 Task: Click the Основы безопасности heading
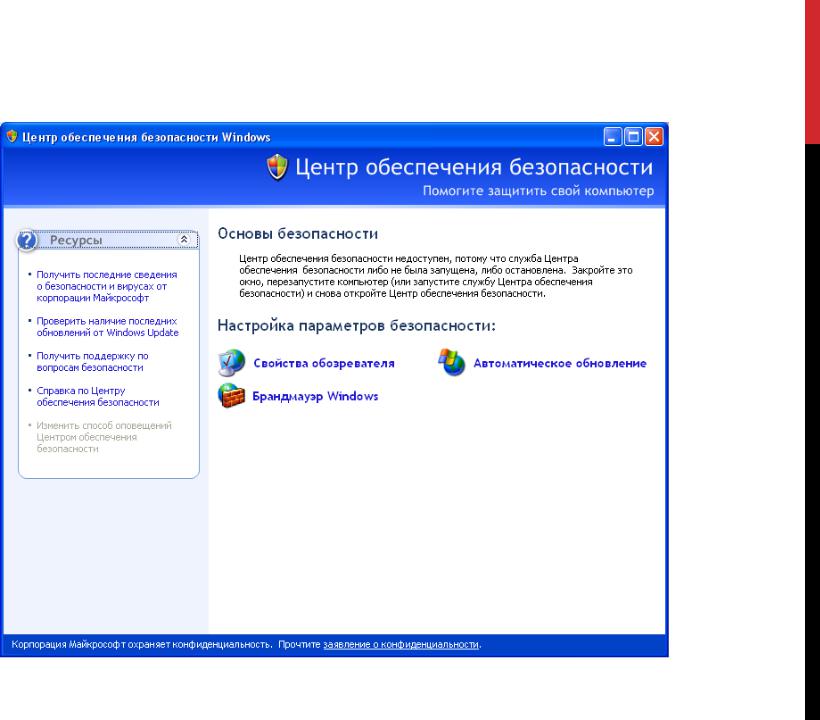[298, 234]
